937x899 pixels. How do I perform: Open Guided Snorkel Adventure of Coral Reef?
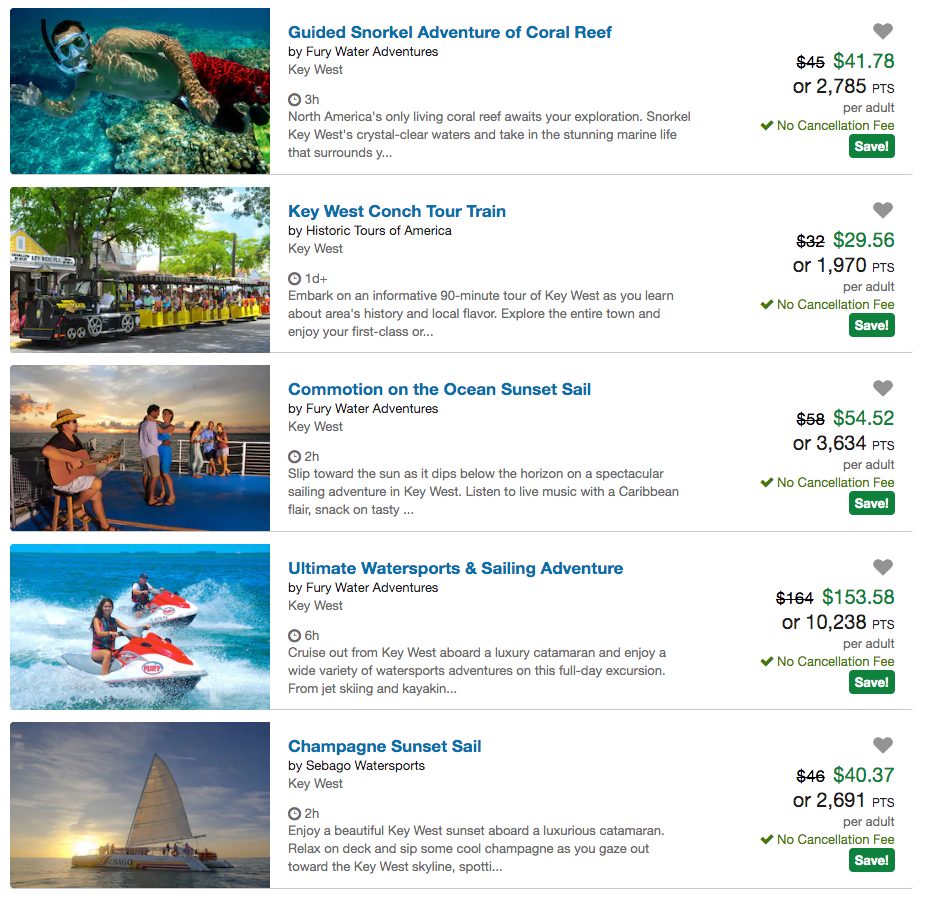(x=450, y=32)
